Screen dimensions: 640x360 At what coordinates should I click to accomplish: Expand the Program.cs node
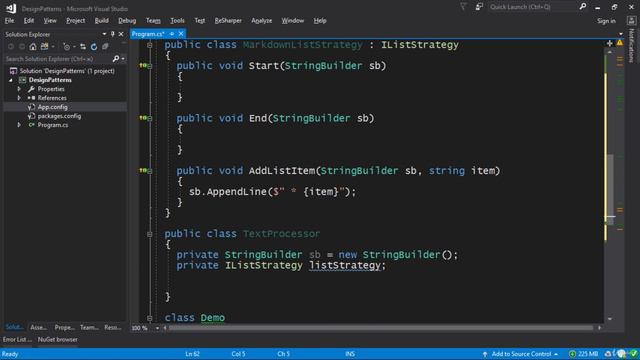click(x=19, y=125)
